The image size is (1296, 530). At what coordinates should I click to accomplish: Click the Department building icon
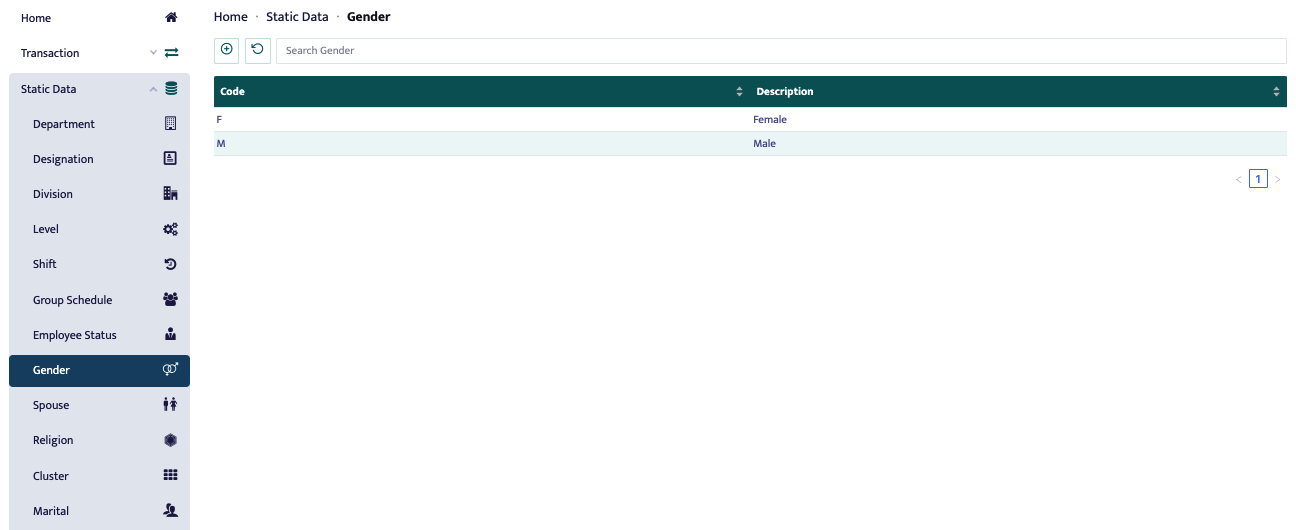pos(170,124)
